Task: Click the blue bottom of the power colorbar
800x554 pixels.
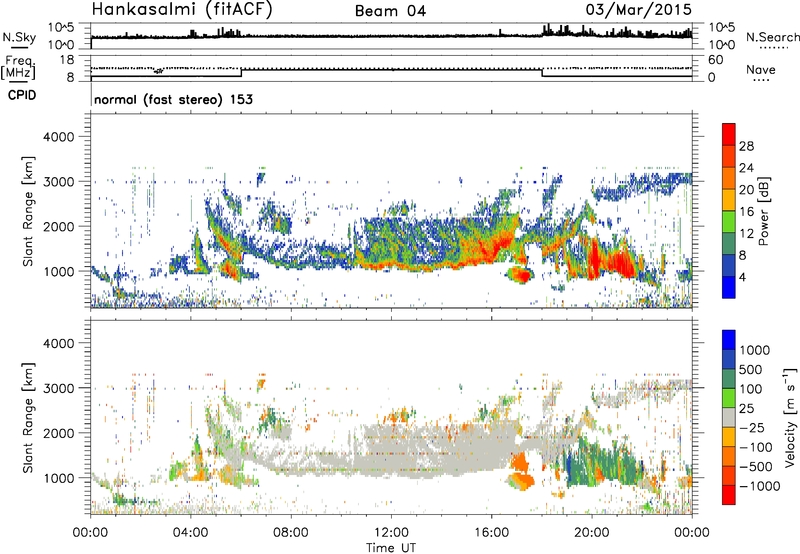Action: click(729, 288)
